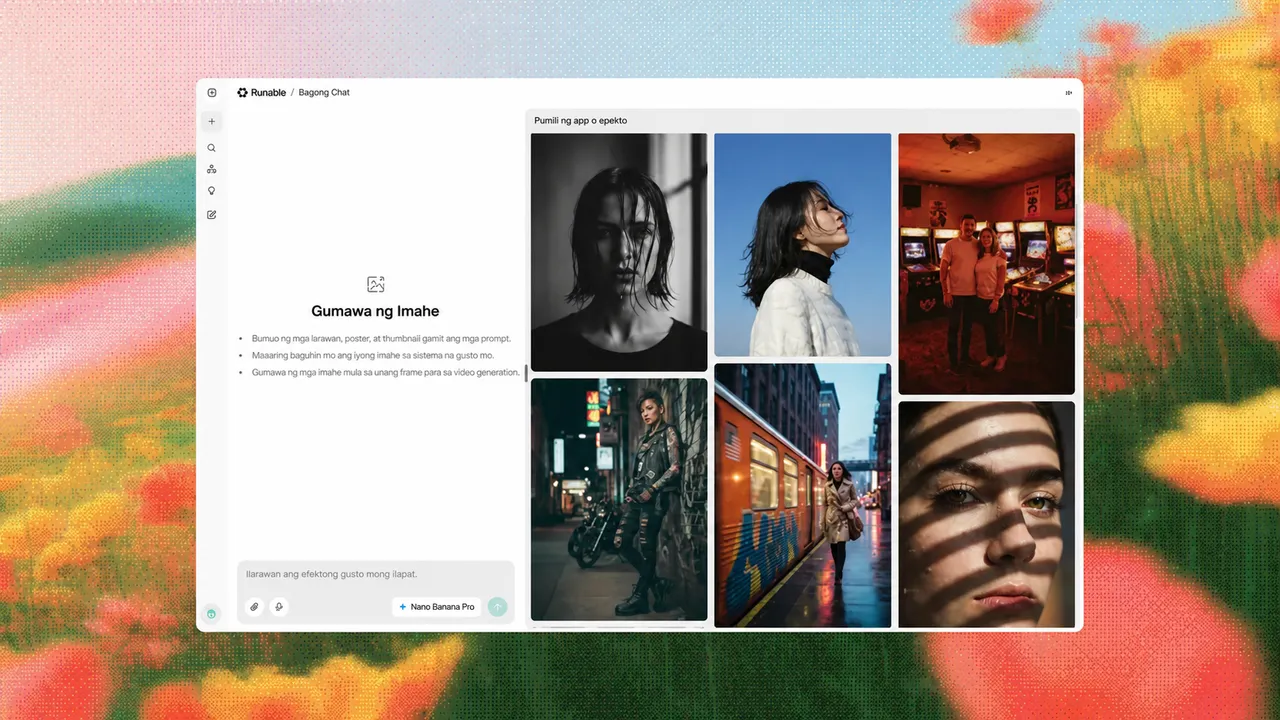Click the green send arrow button
The height and width of the screenshot is (720, 1280).
click(497, 607)
